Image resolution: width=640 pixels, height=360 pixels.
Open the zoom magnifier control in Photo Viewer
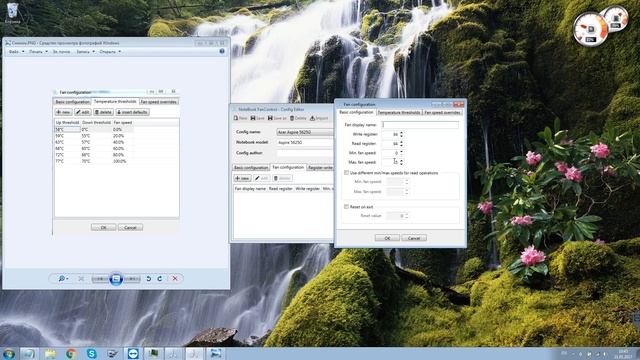click(x=63, y=278)
